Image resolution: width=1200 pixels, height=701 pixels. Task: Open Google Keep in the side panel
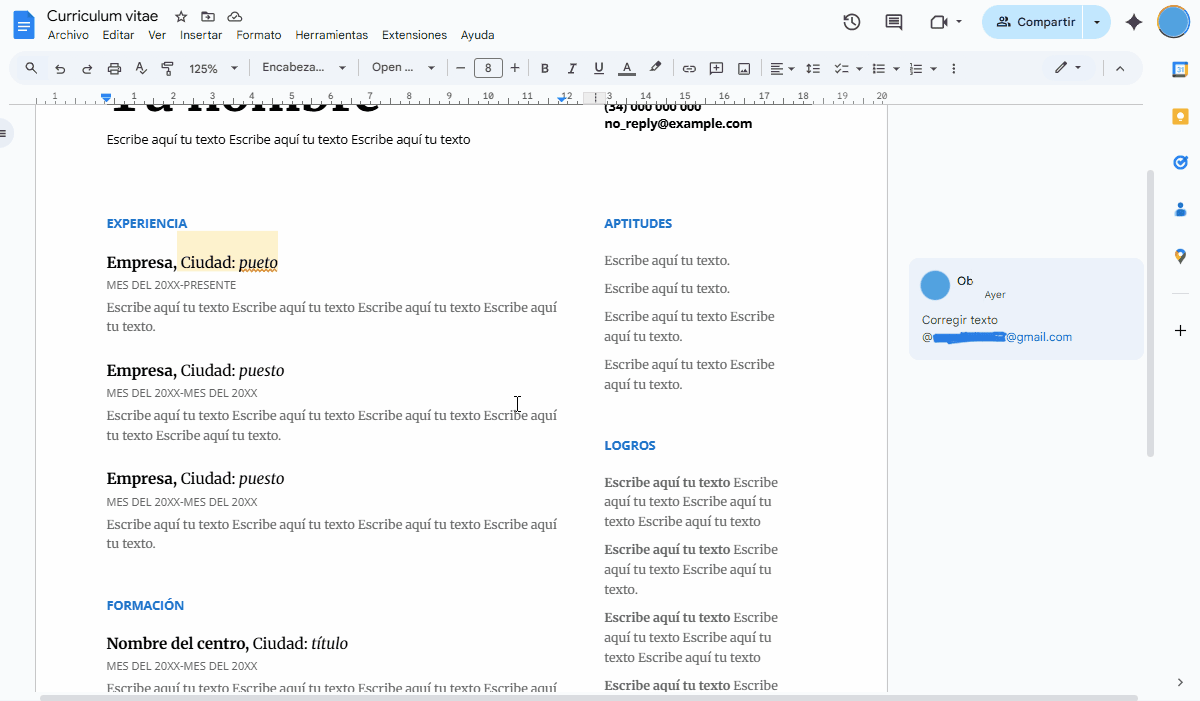[1180, 116]
